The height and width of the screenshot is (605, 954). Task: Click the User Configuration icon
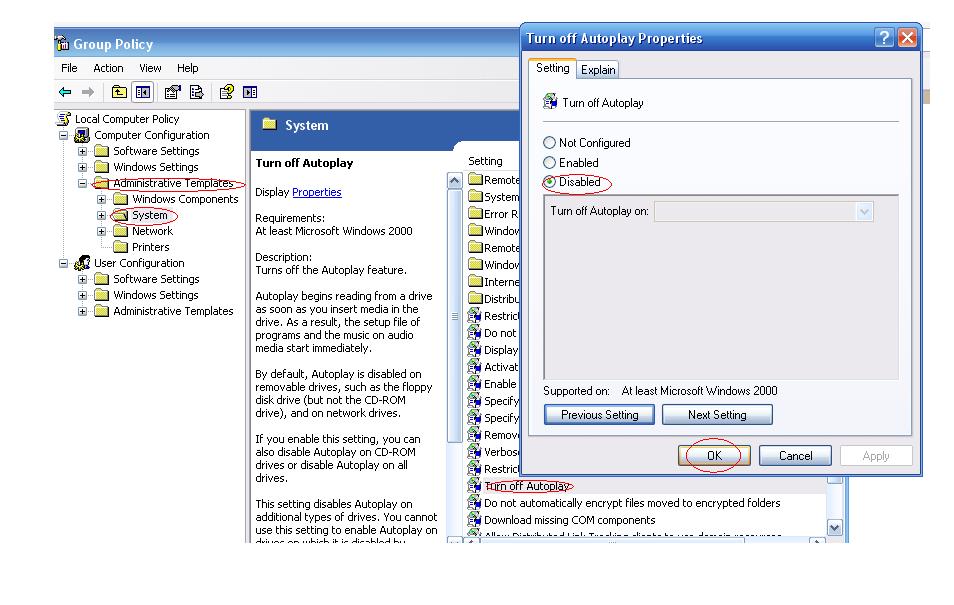tap(82, 263)
